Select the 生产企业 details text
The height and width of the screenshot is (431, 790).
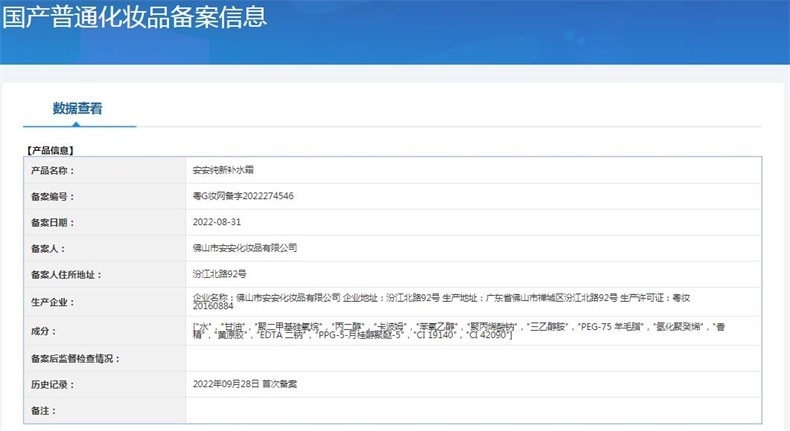coord(441,301)
